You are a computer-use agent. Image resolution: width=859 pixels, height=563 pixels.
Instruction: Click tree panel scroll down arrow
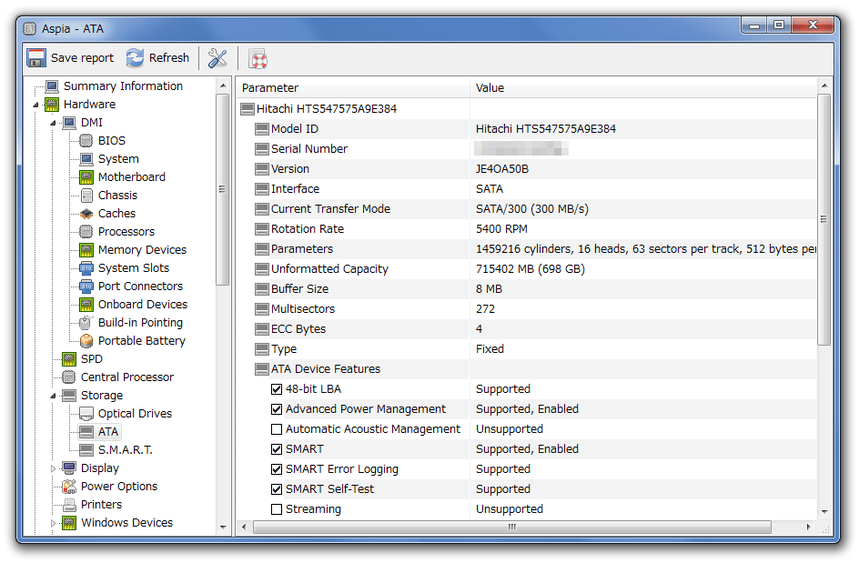pos(222,527)
